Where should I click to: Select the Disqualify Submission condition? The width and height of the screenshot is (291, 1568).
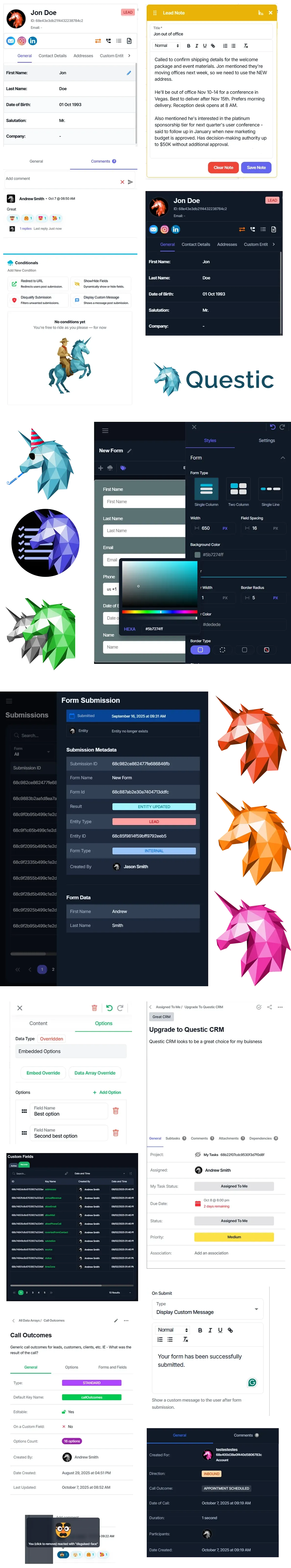pos(37,300)
